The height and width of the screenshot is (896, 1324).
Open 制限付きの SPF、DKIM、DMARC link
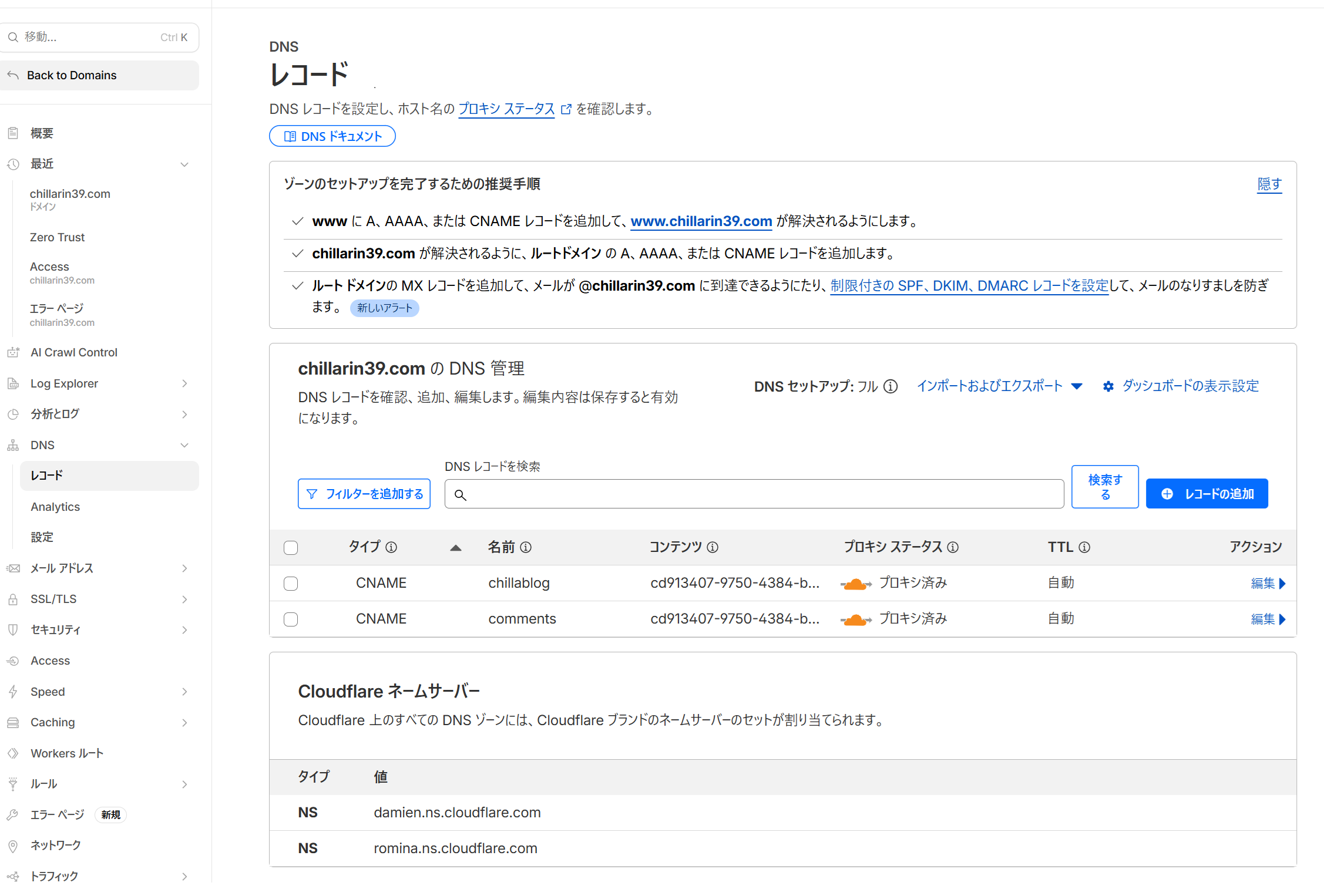(969, 286)
